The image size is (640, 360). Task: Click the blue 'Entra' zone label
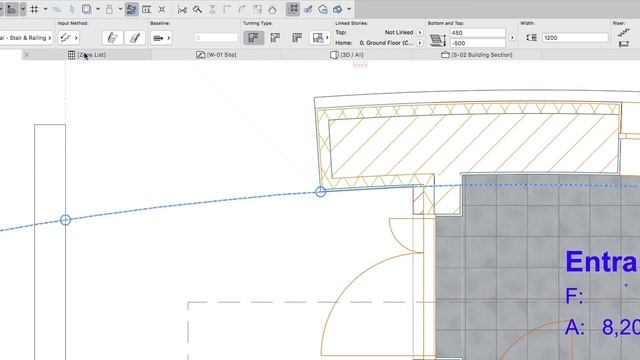pos(602,262)
